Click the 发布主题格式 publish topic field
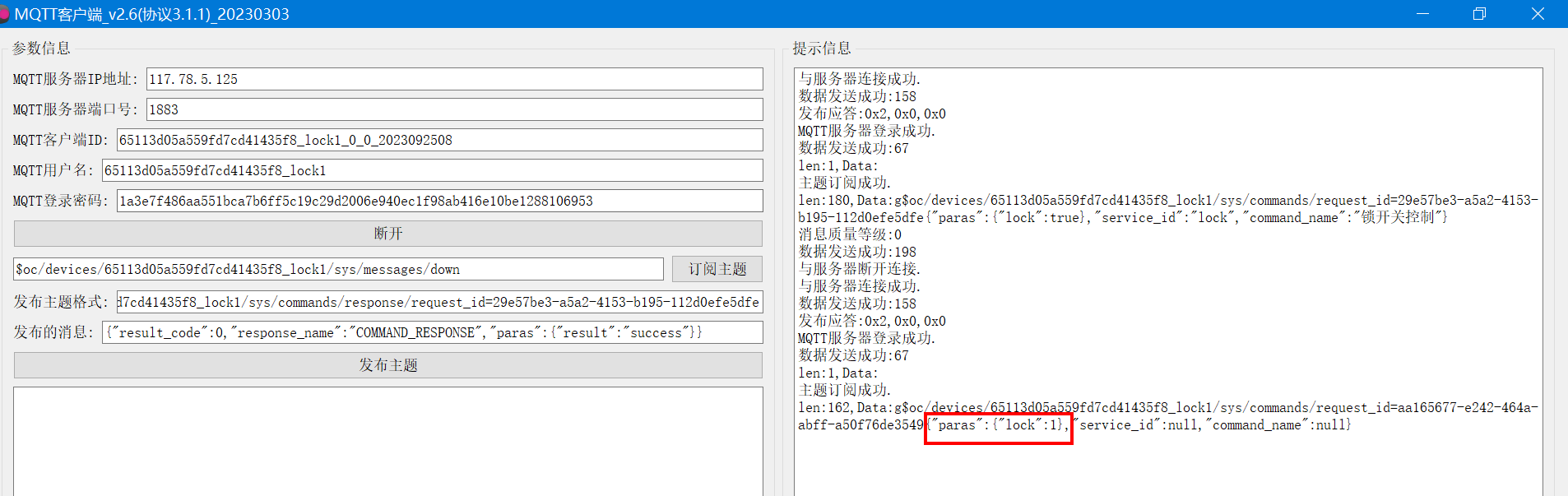Image resolution: width=1568 pixels, height=496 pixels. click(439, 302)
